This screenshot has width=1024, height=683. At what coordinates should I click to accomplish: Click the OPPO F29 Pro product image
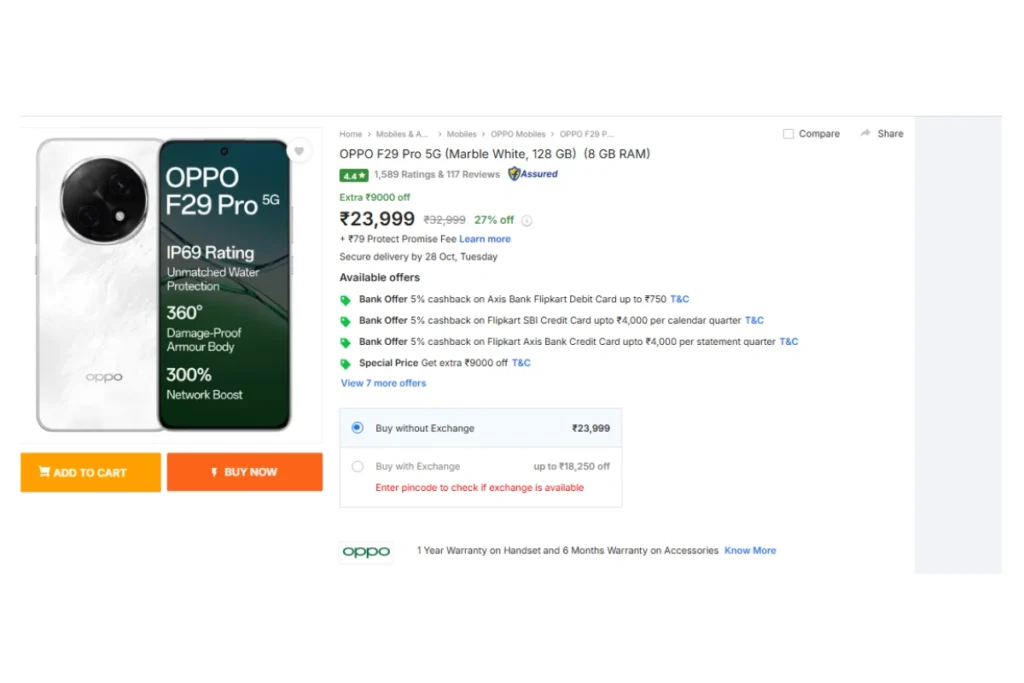[x=165, y=285]
